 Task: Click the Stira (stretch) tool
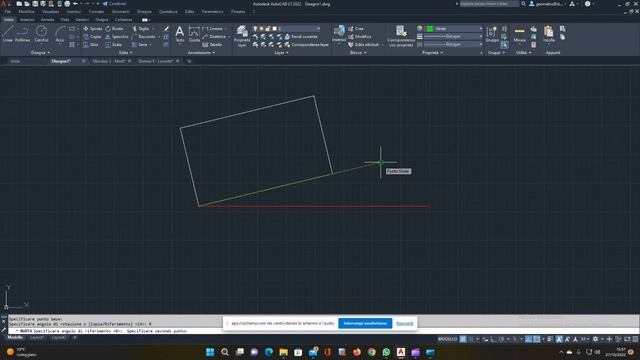[91, 44]
